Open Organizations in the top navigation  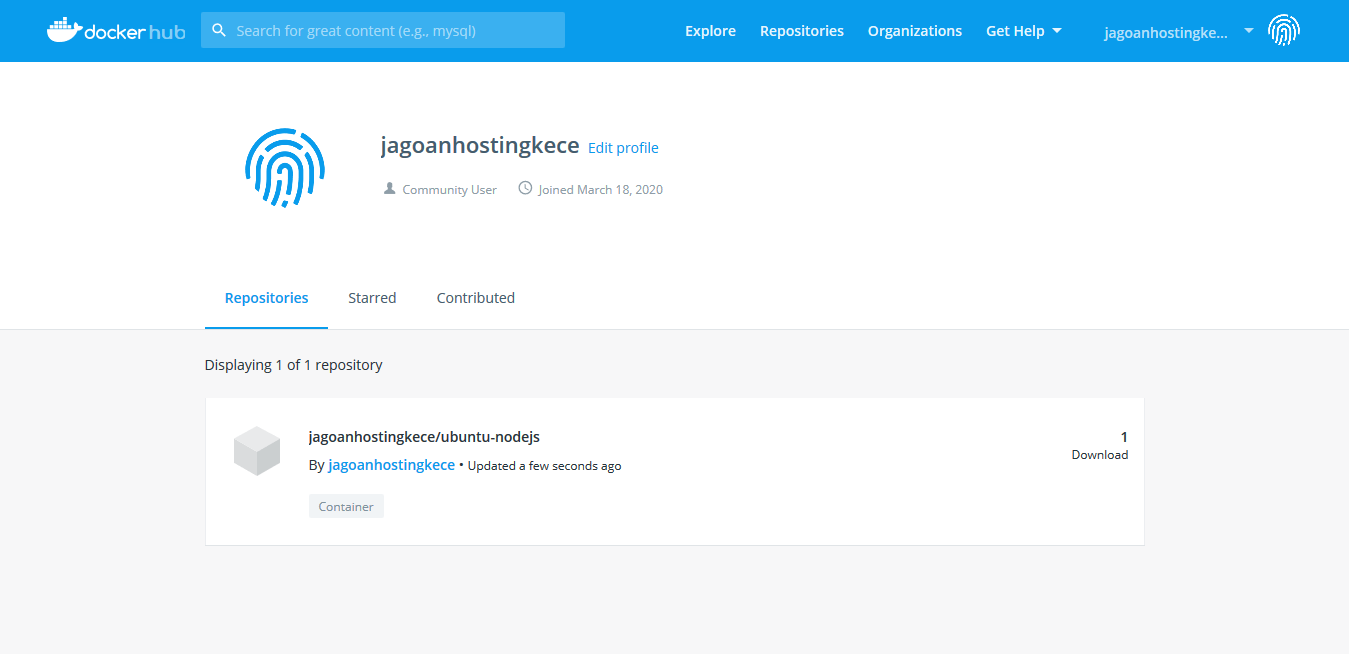(915, 31)
